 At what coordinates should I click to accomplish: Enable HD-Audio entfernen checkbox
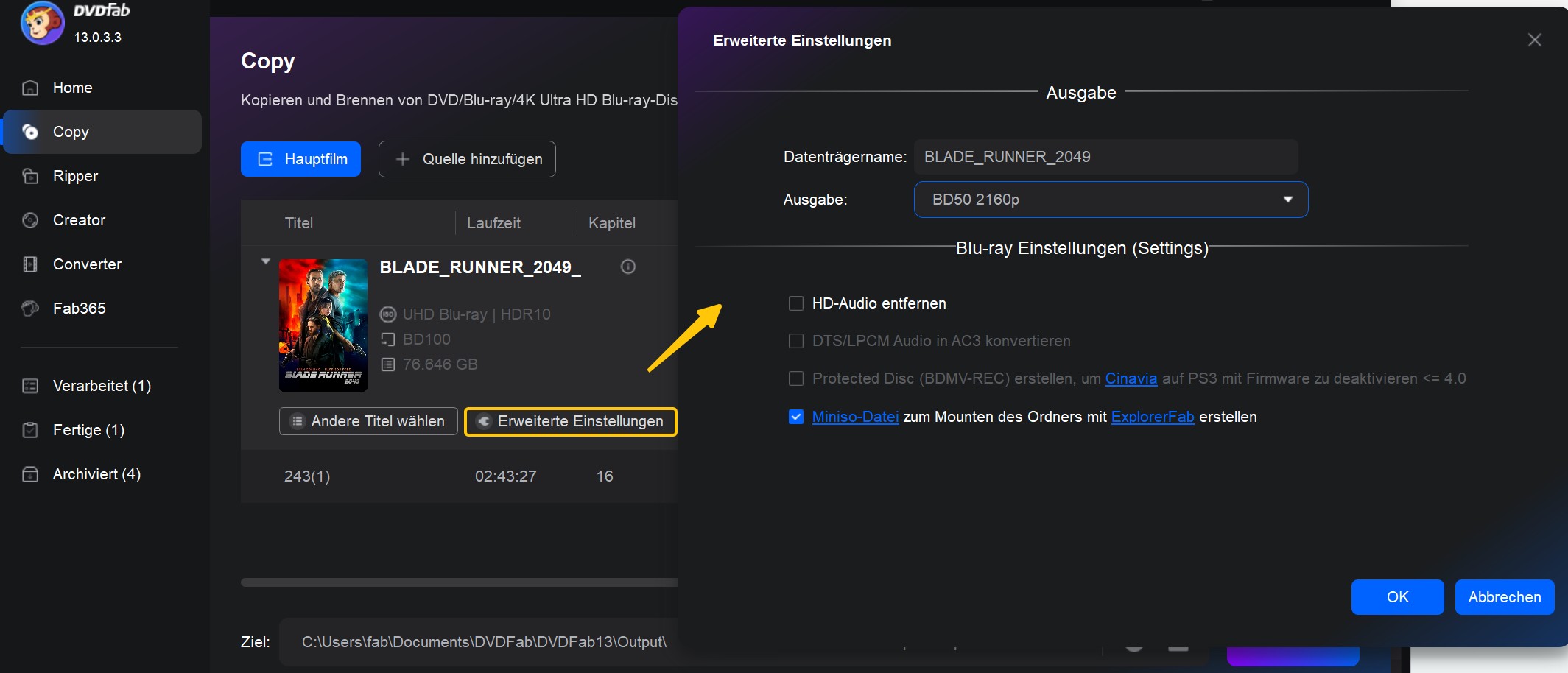tap(796, 303)
